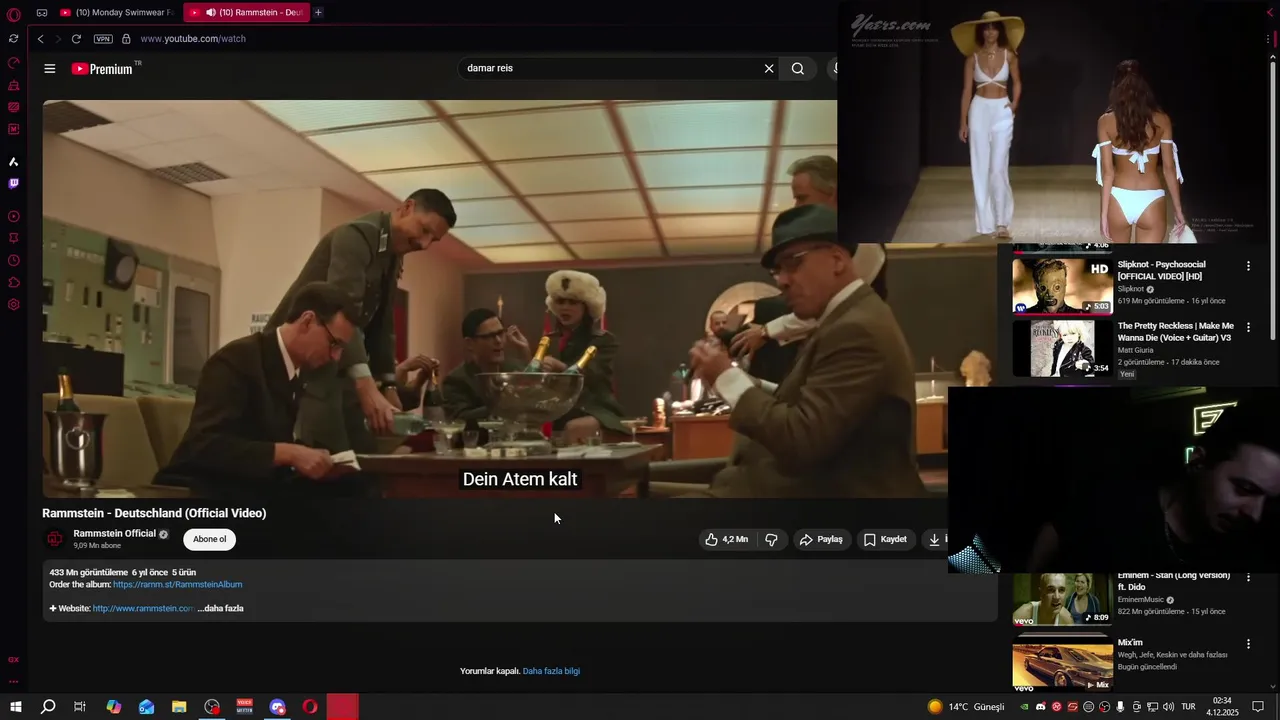The width and height of the screenshot is (1280, 720).
Task: Open the sidebar player icon
Action: (x=13, y=216)
